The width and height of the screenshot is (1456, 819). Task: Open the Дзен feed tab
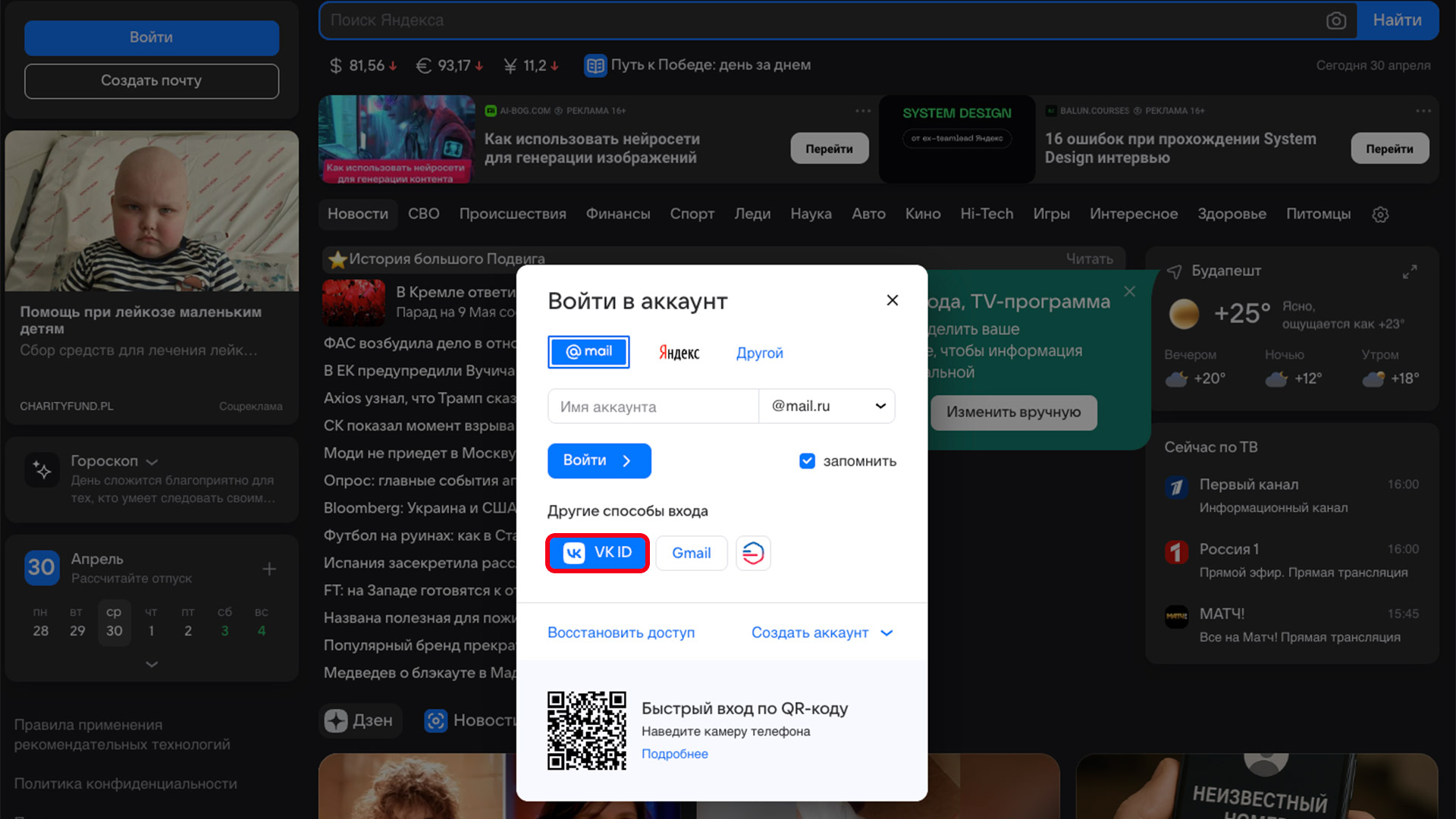point(359,720)
